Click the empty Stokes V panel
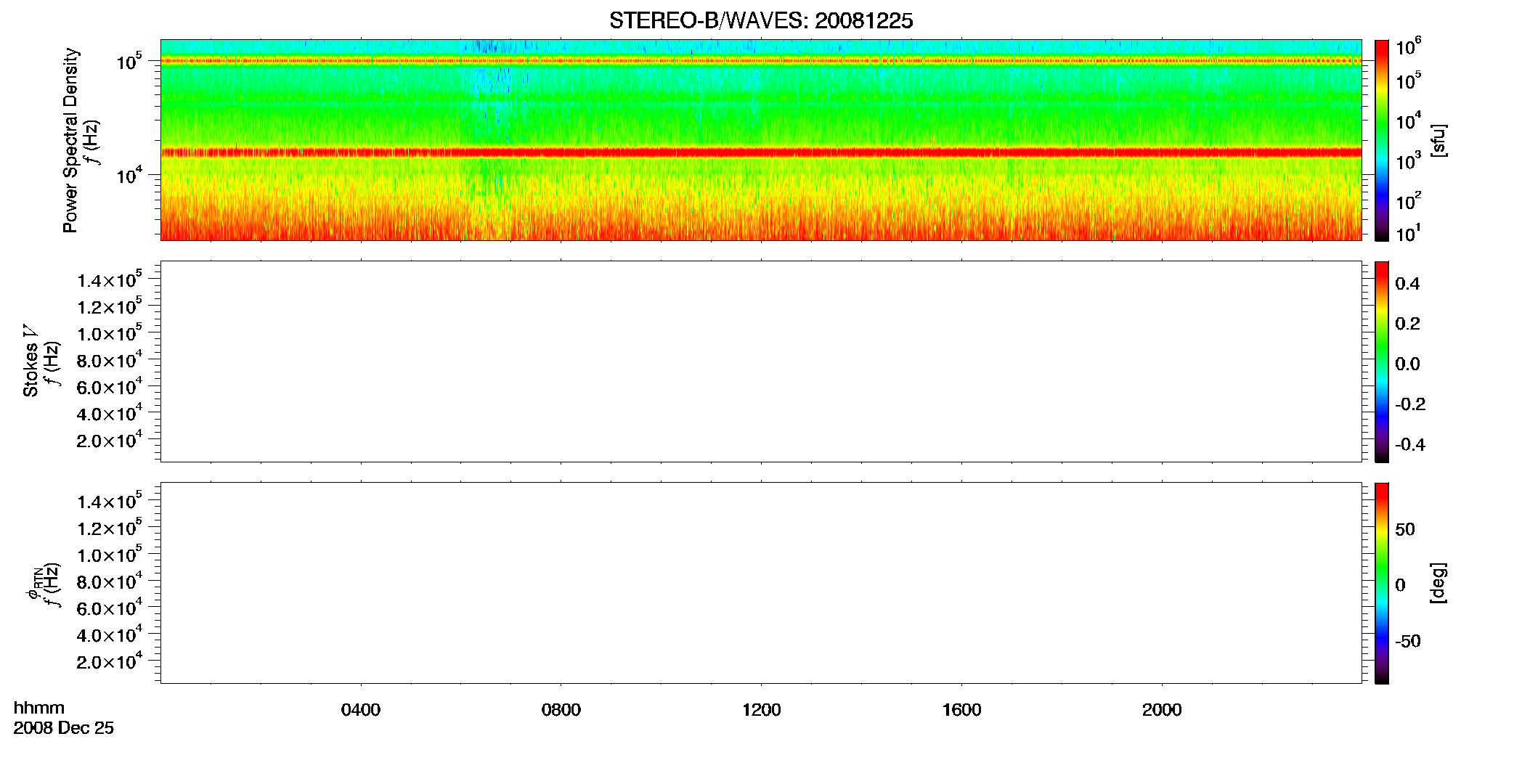Viewport: 1522px width, 784px height. pyautogui.click(x=761, y=362)
